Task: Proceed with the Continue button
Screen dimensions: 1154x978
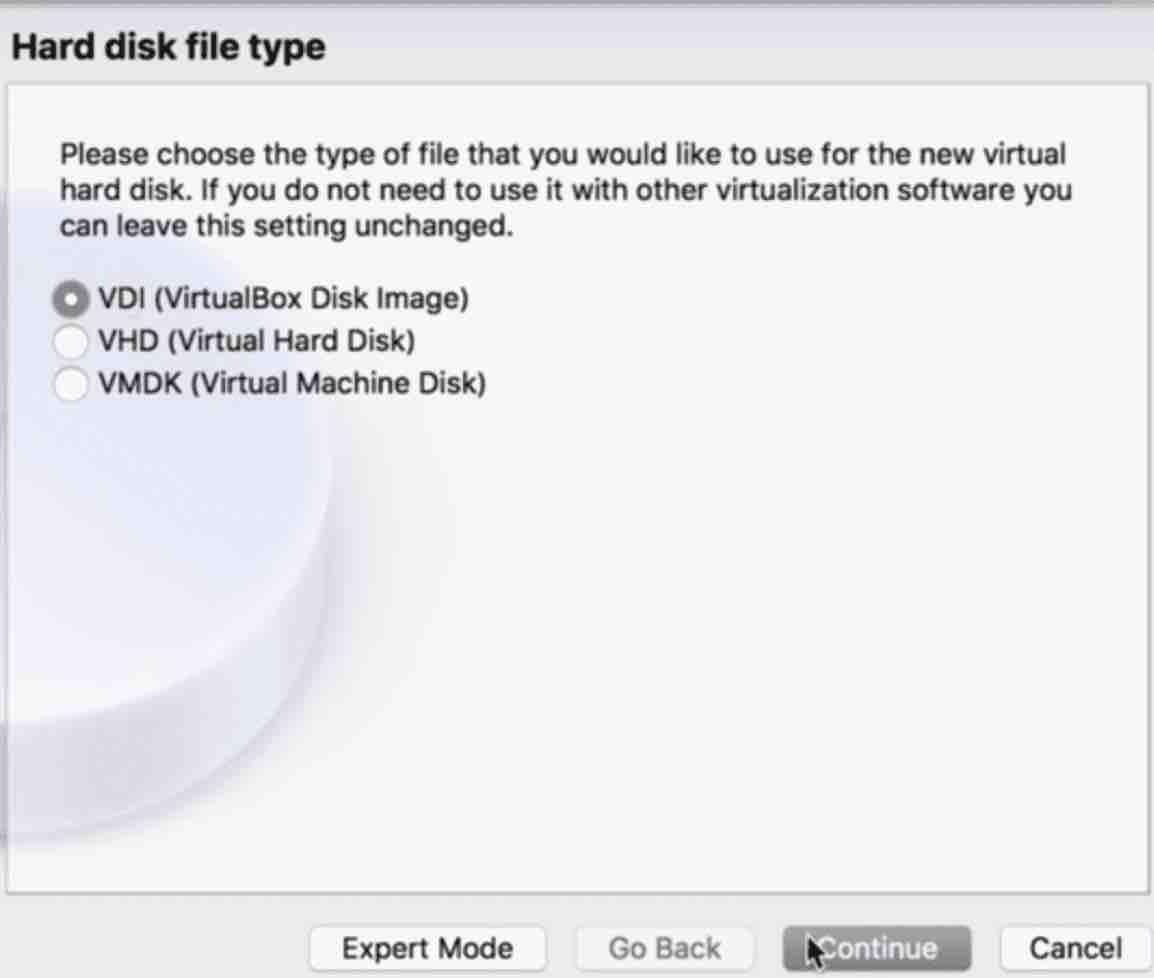Action: coord(877,948)
